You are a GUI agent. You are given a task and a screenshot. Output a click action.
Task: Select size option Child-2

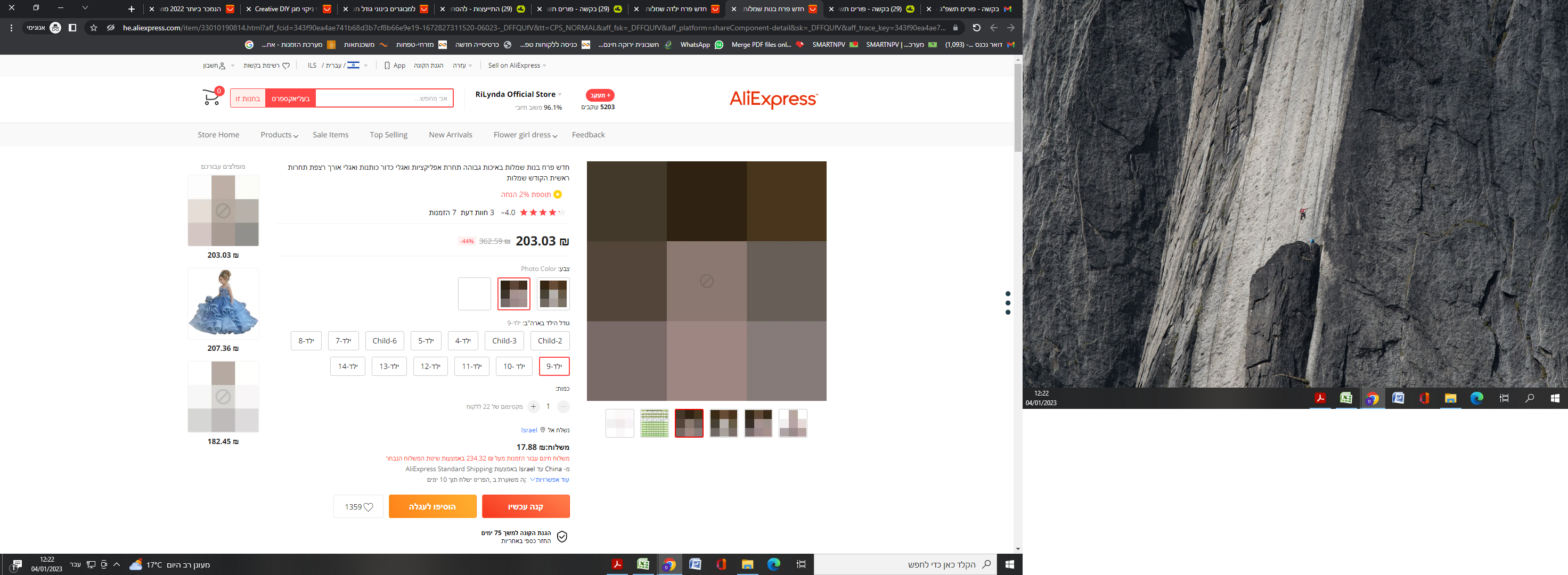[x=550, y=341]
